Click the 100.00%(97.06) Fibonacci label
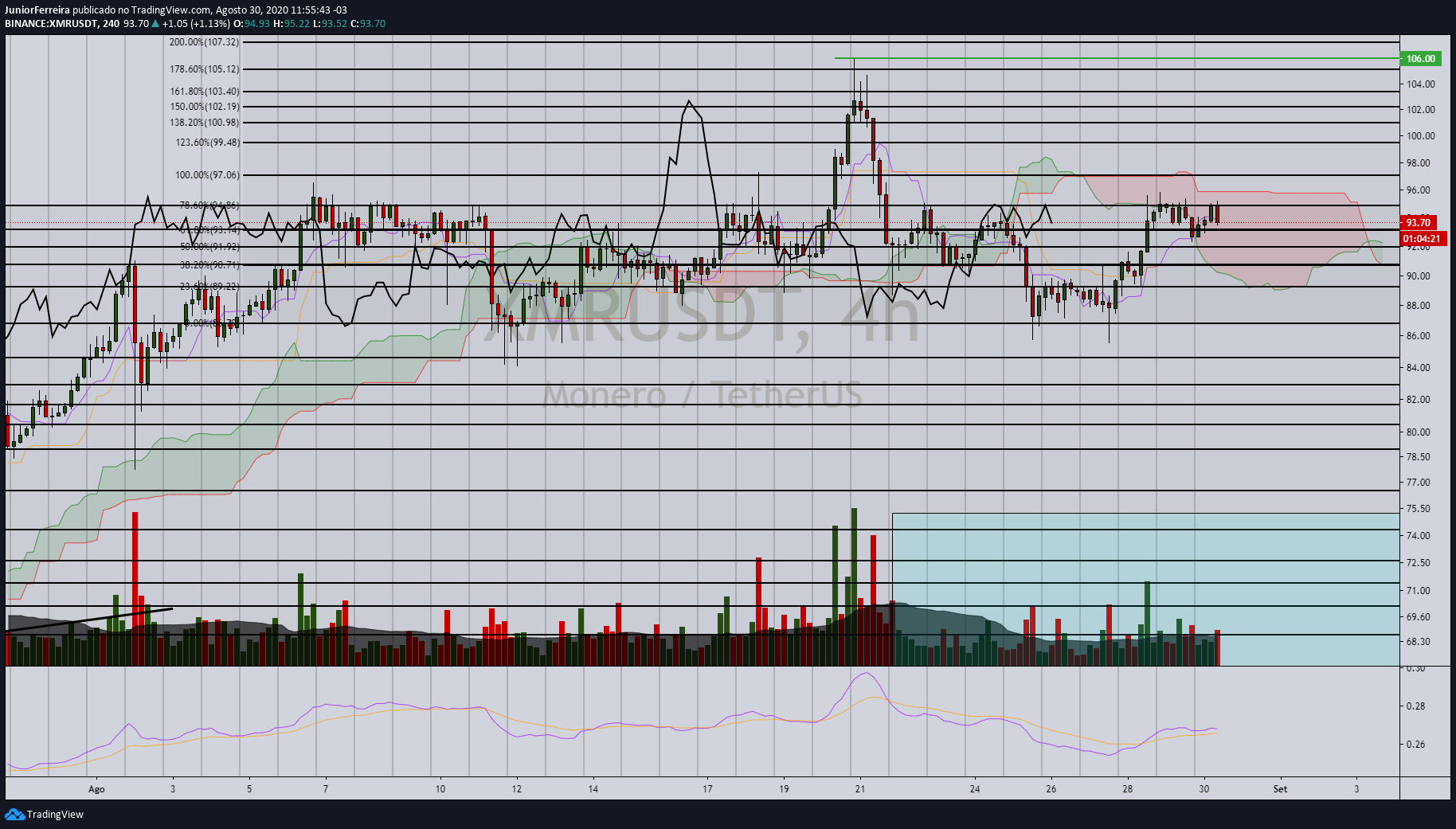Viewport: 1456px width, 829px height. point(207,174)
